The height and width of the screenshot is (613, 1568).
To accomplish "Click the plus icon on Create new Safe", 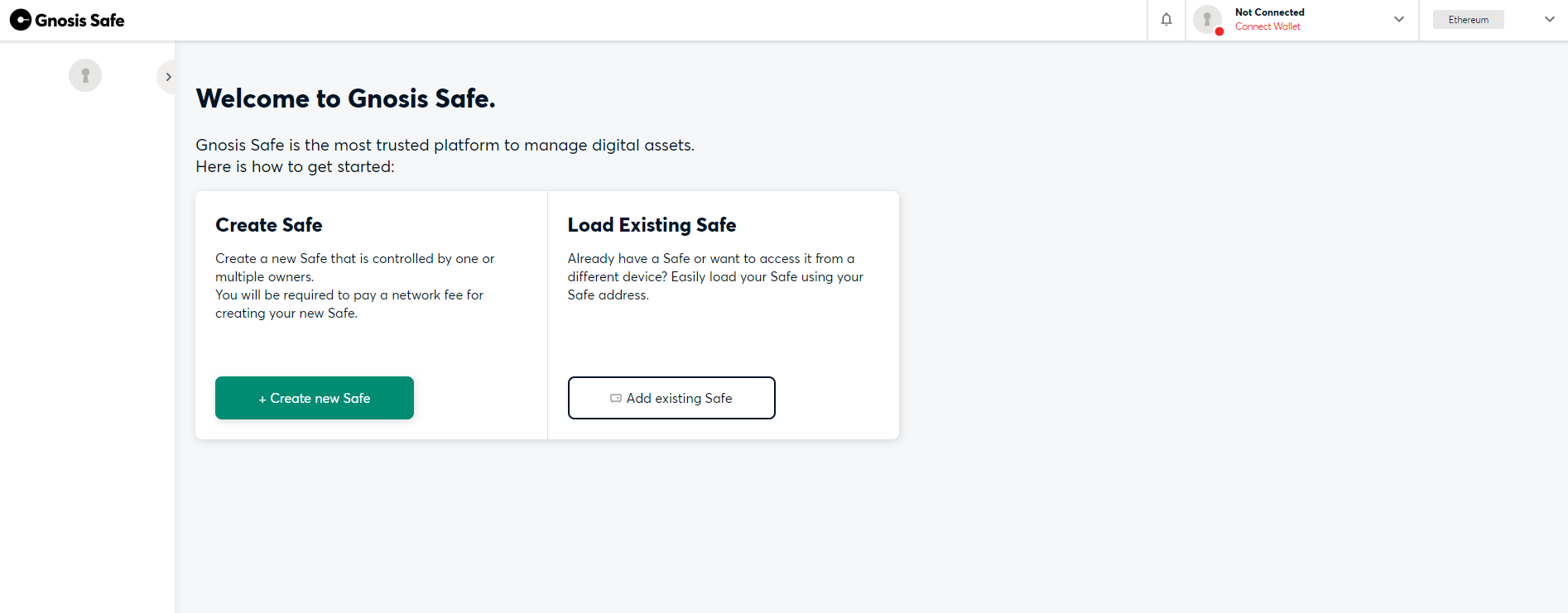I will point(262,399).
